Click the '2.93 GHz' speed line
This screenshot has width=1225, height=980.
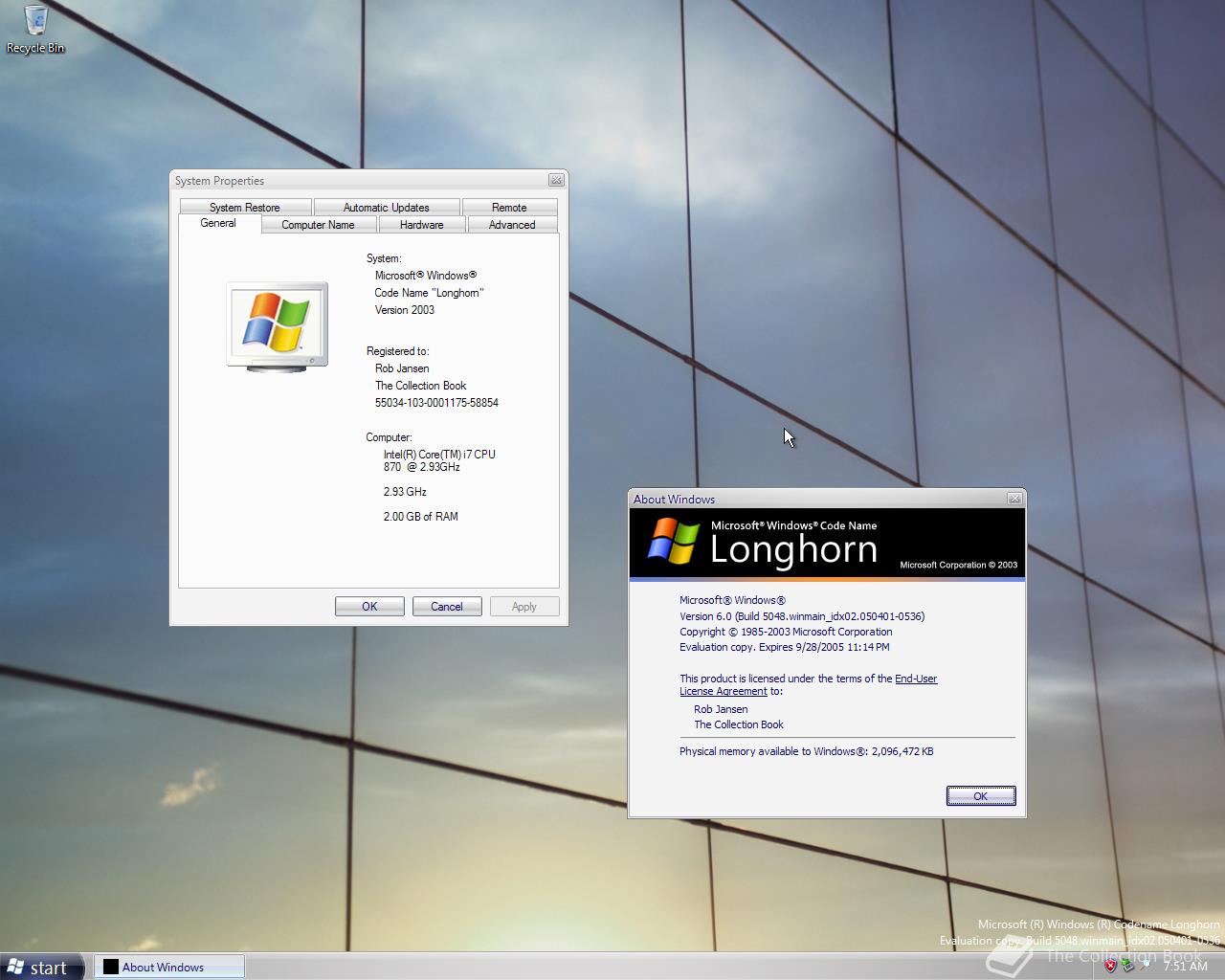coord(405,492)
